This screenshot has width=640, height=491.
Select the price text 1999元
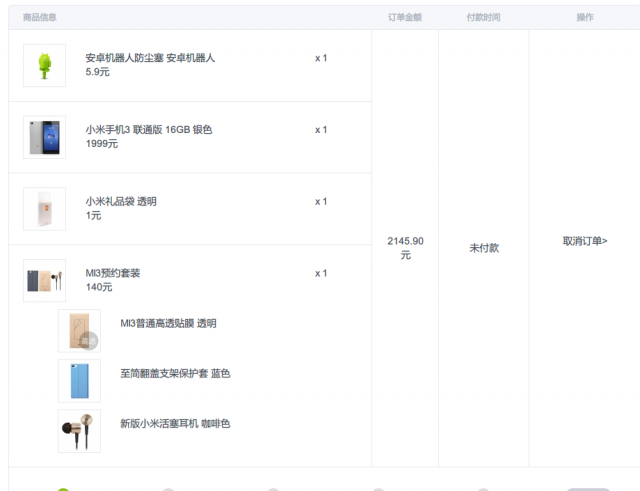click(102, 144)
